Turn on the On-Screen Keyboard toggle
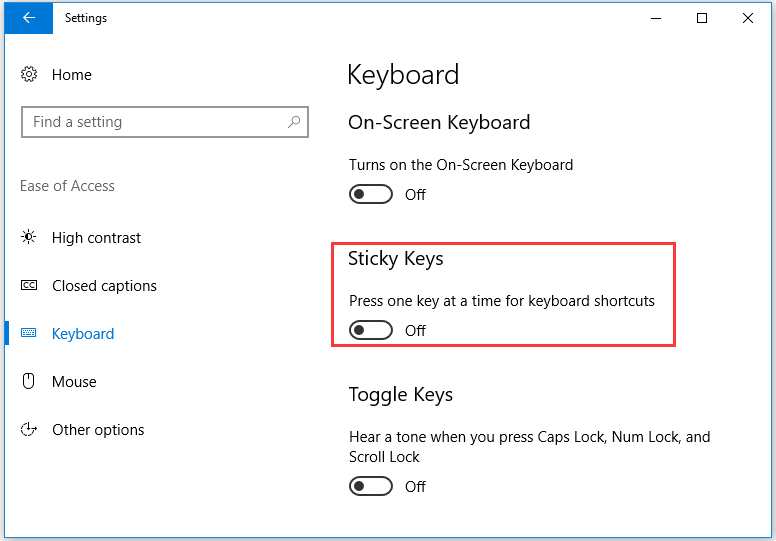 (371, 194)
